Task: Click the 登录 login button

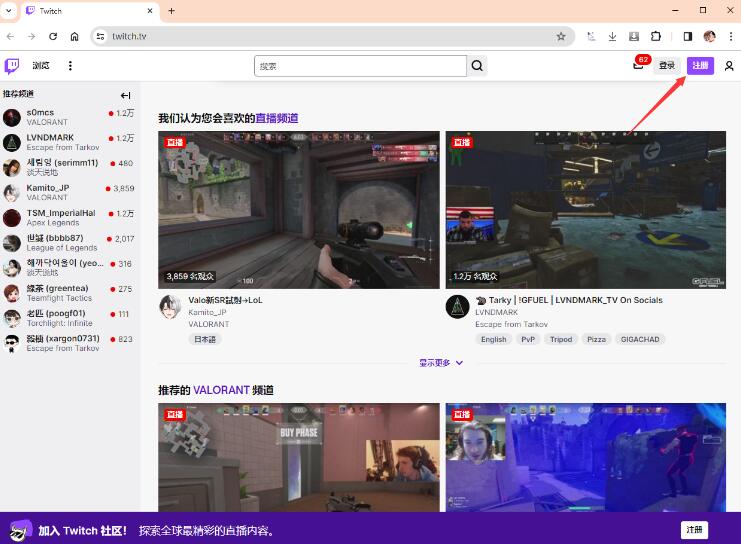Action: tap(667, 66)
